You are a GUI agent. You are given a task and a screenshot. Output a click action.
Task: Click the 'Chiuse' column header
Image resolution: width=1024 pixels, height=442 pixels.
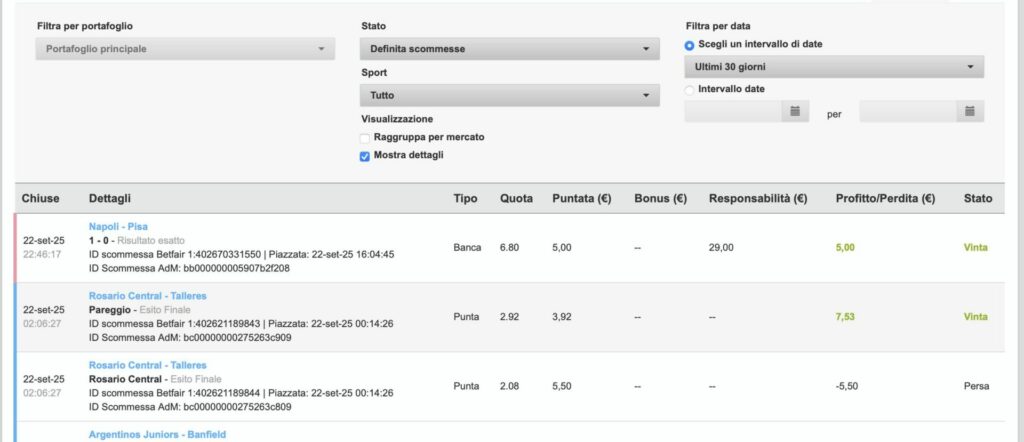(42, 199)
